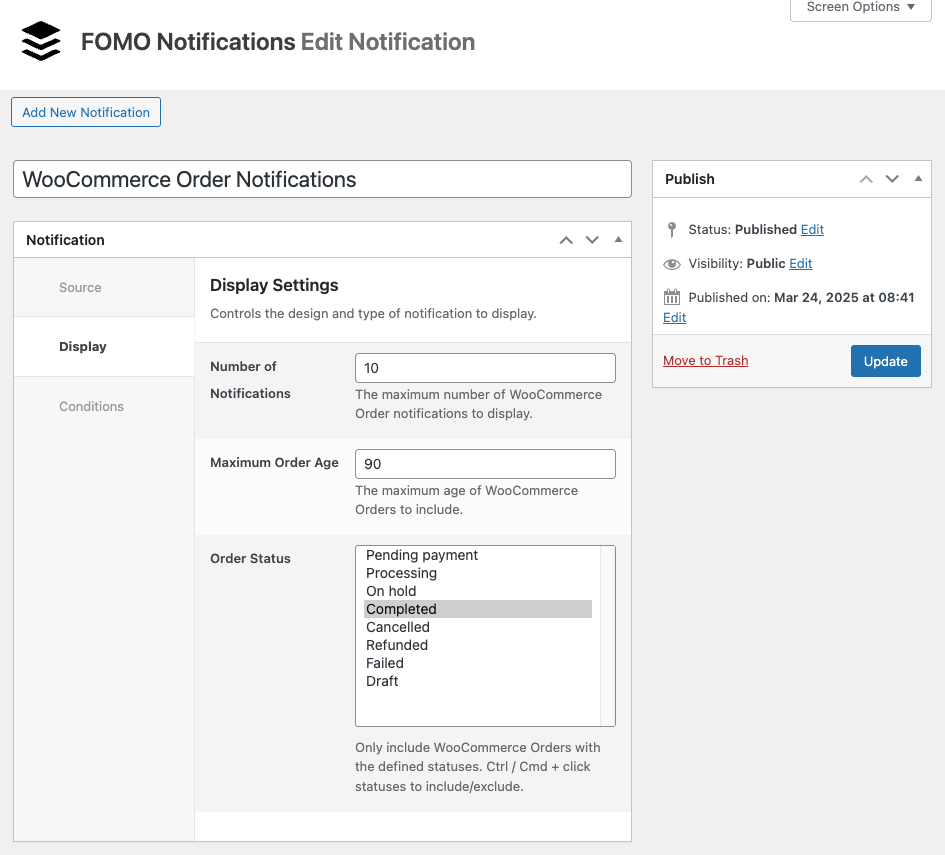Edit the Published status link
This screenshot has height=855, width=945.
[x=812, y=229]
